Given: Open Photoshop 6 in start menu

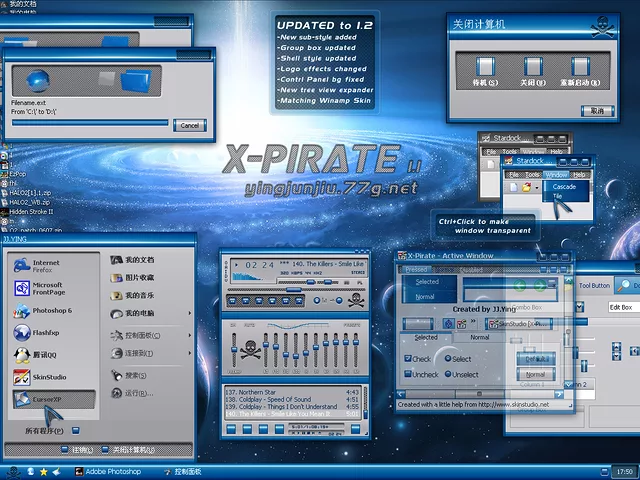Looking at the screenshot, I should [x=45, y=312].
